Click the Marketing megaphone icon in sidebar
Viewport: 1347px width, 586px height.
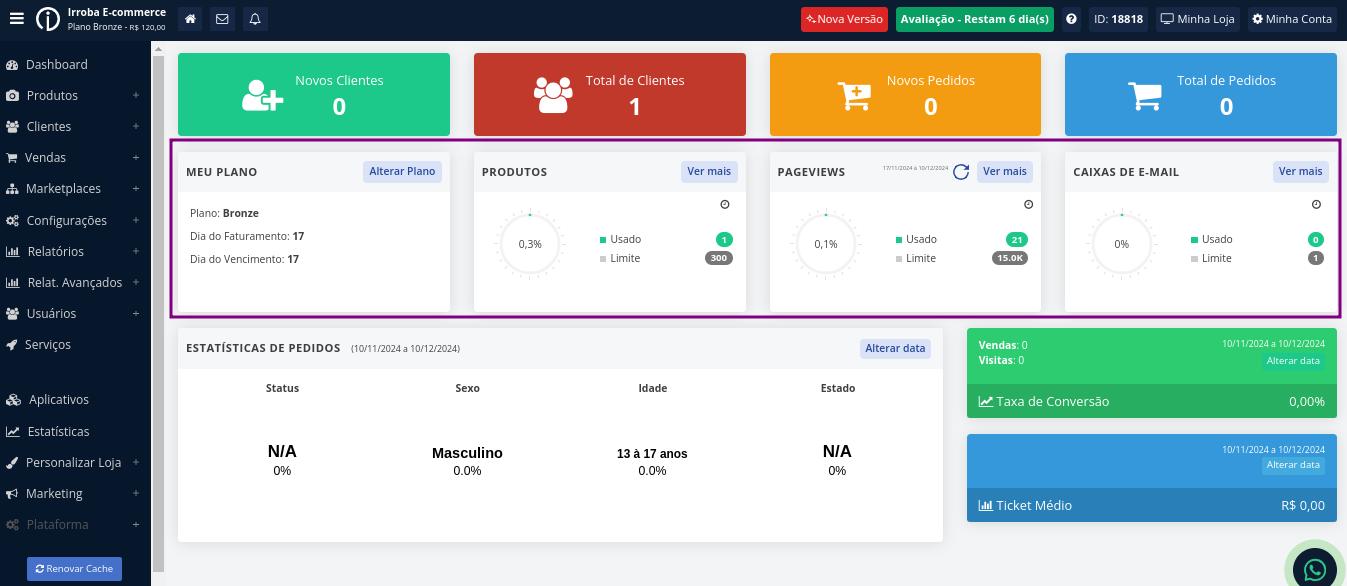tap(13, 494)
